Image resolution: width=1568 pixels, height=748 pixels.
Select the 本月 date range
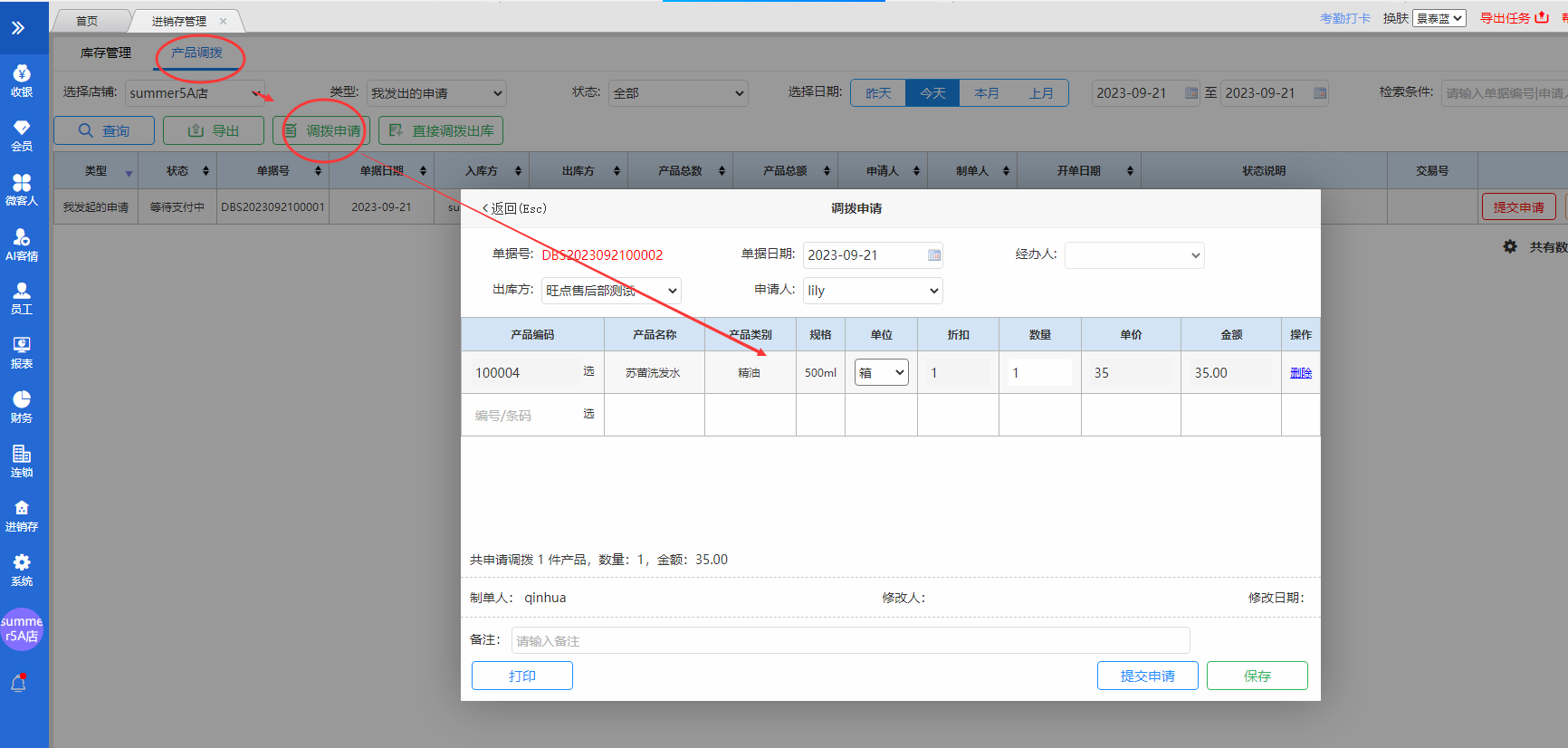[987, 93]
